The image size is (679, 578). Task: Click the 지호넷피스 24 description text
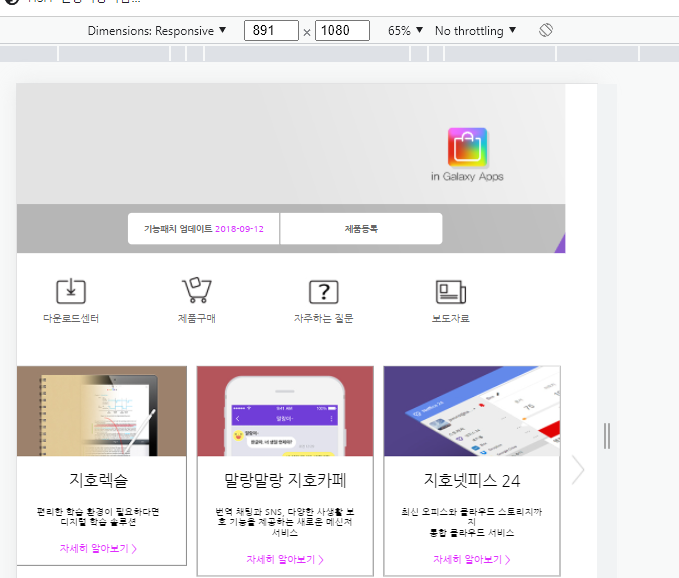tap(472, 522)
